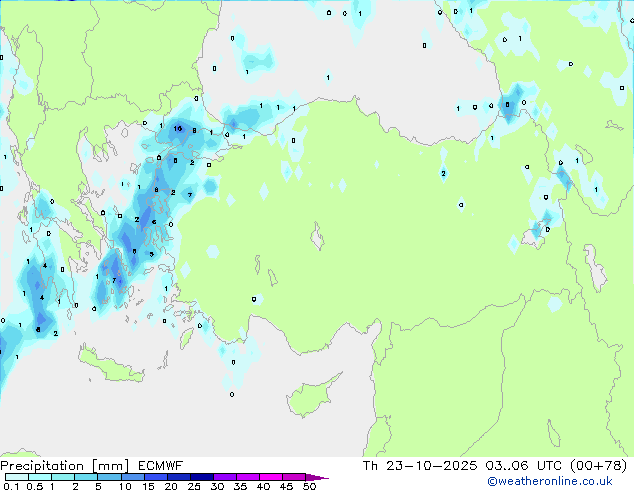The height and width of the screenshot is (490, 634).
Task: Click the 10–15 mm legend color swatch
Action: pyautogui.click(x=133, y=477)
